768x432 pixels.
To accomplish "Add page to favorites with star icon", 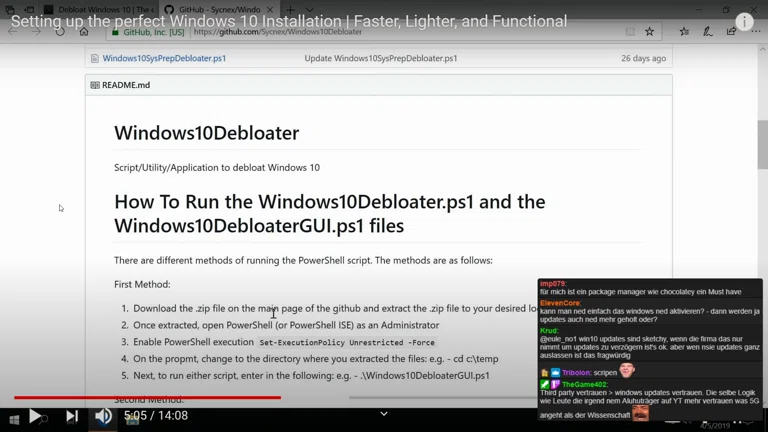I will pyautogui.click(x=650, y=32).
